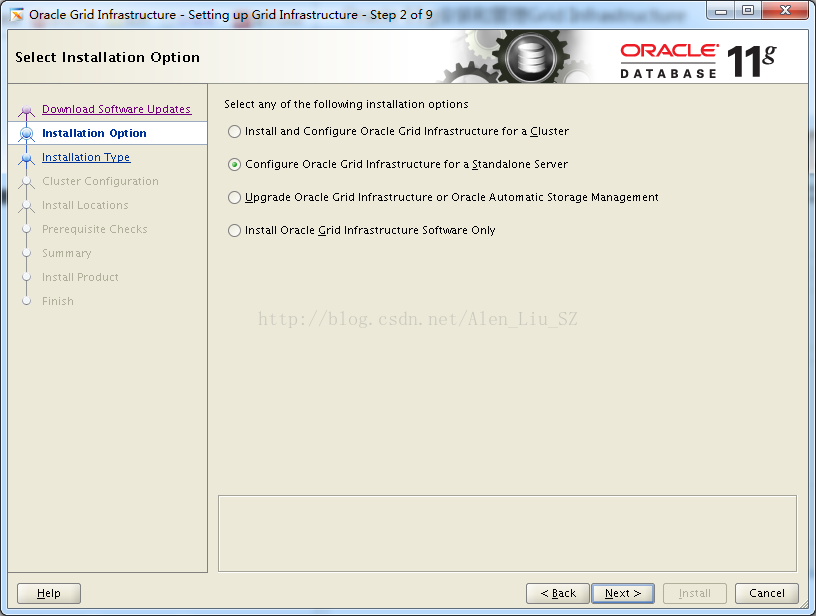Click the Install Locations step text
Image resolution: width=816 pixels, height=616 pixels.
pyautogui.click(x=85, y=205)
